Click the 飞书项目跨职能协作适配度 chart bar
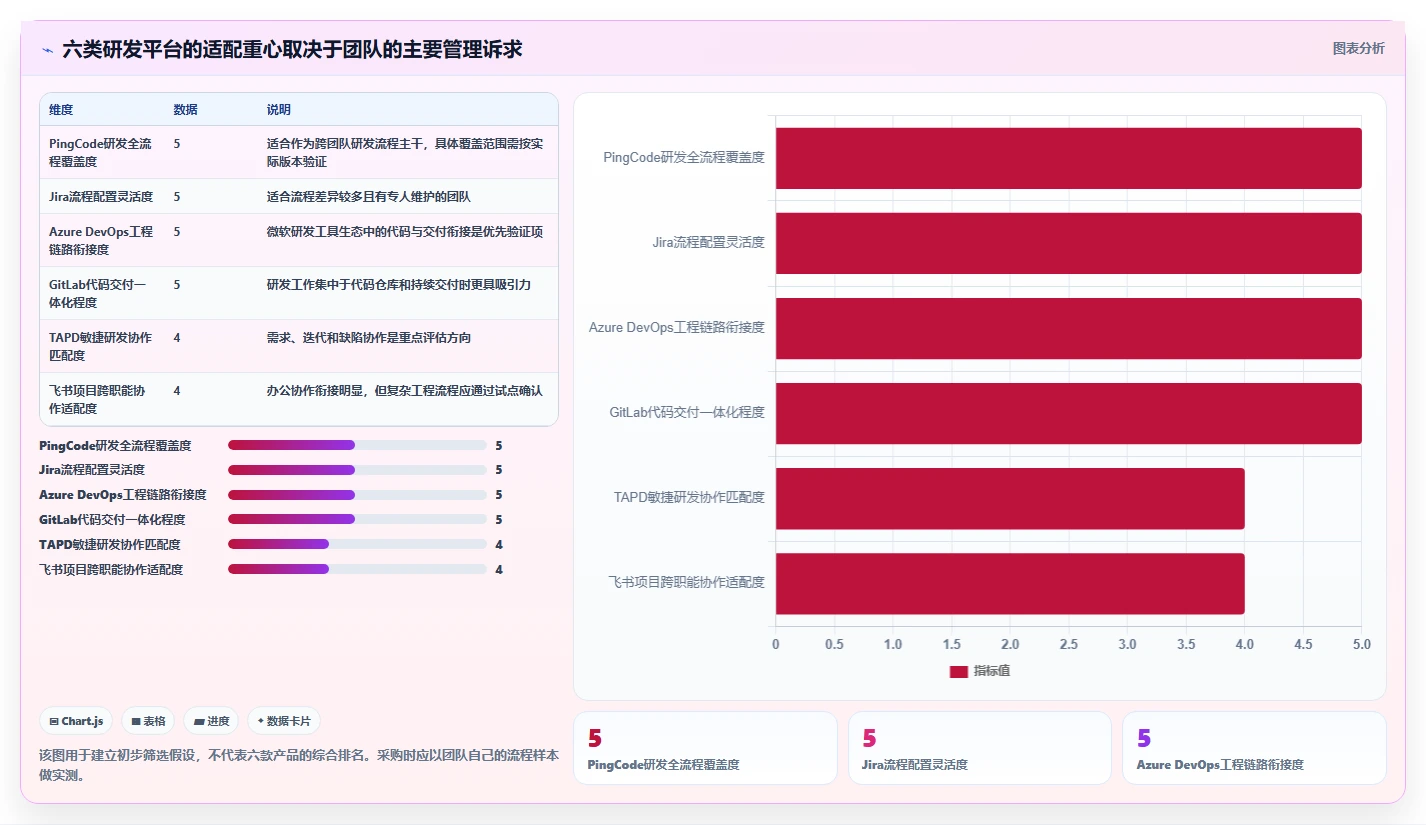Screen dimensions: 1426x825 click(x=1010, y=583)
